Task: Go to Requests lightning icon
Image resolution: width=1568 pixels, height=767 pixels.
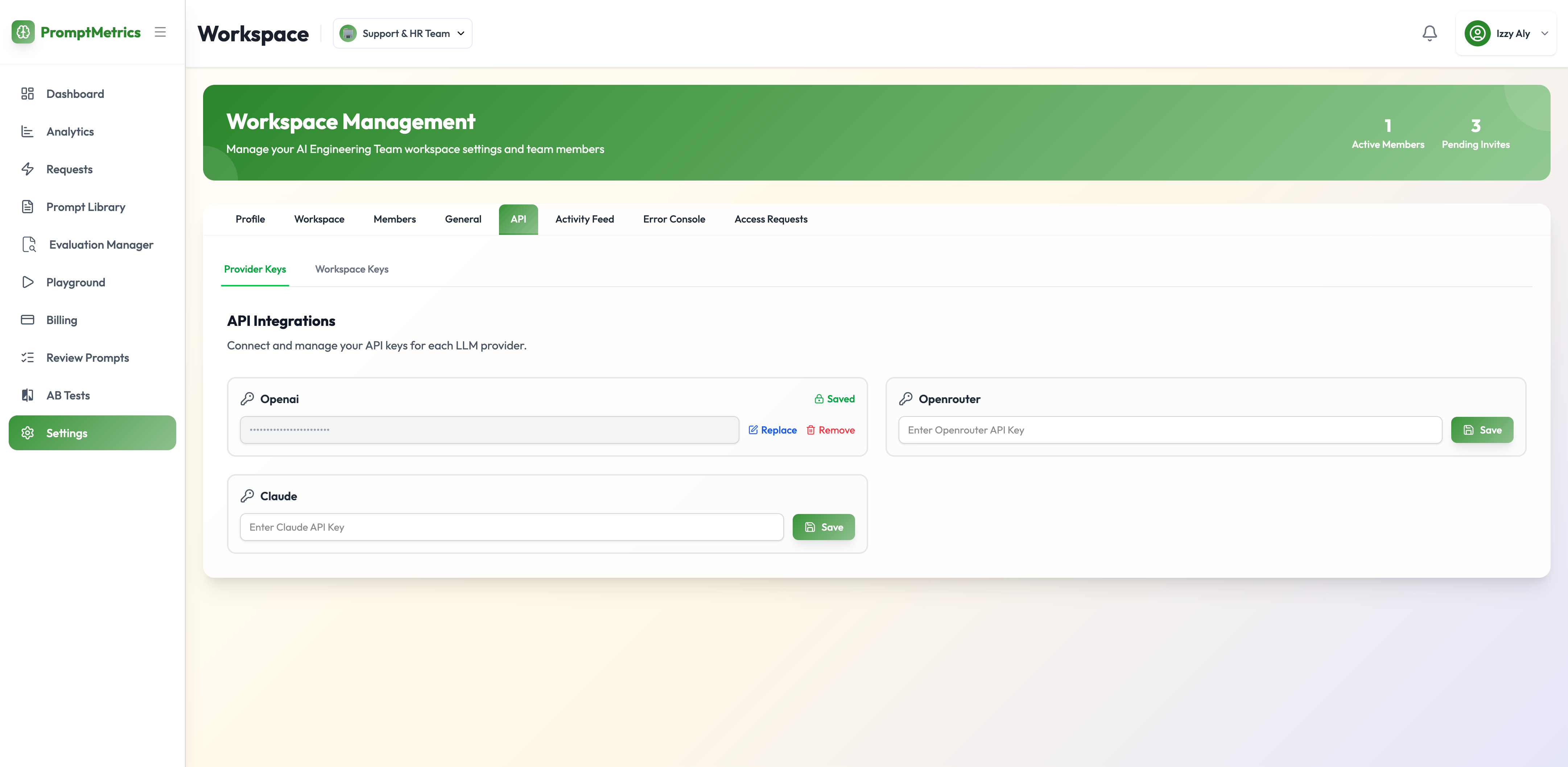Action: [28, 169]
